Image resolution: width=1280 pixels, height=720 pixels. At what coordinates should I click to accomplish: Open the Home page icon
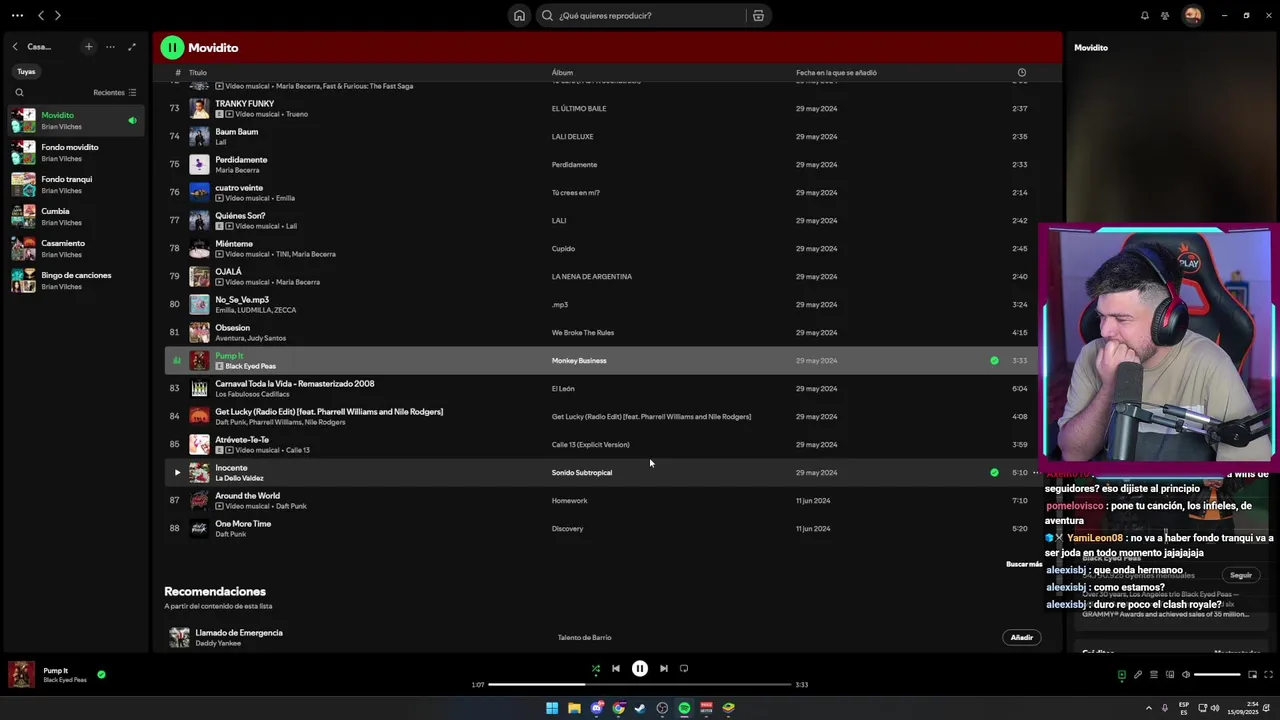click(519, 15)
